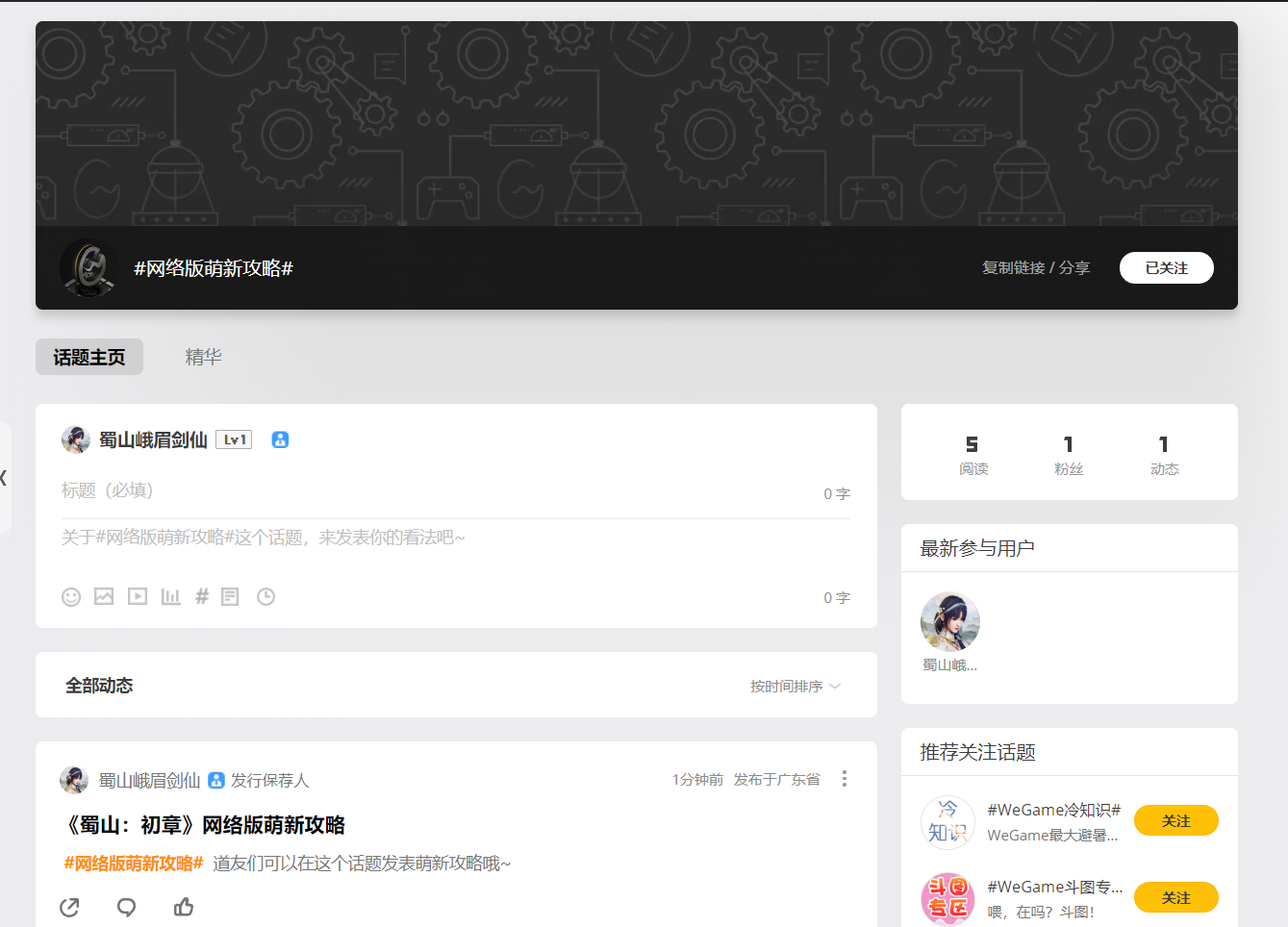Click the clock schedule icon in editor
This screenshot has width=1288, height=927.
pos(265,597)
